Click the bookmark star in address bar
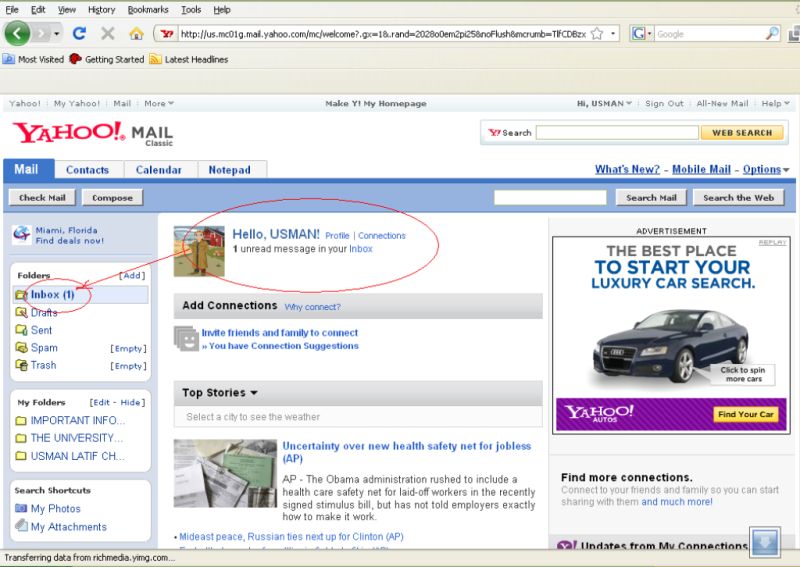The width and height of the screenshot is (800, 567). [597, 33]
